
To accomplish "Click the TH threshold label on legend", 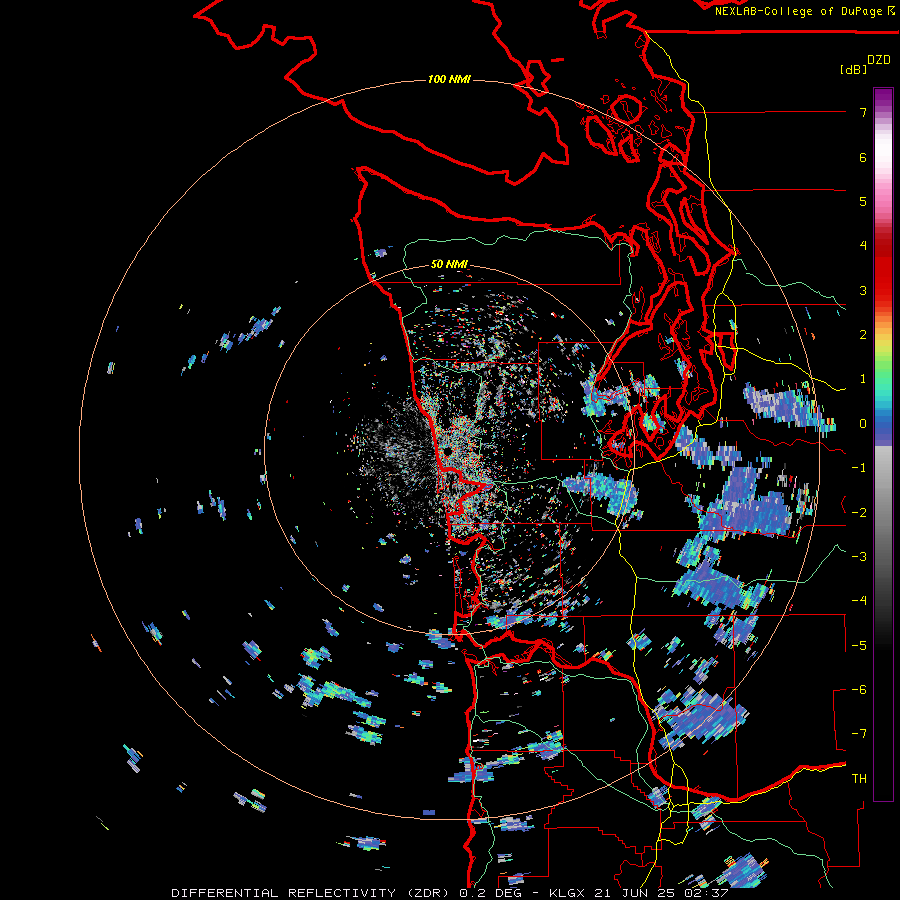I will (x=859, y=779).
